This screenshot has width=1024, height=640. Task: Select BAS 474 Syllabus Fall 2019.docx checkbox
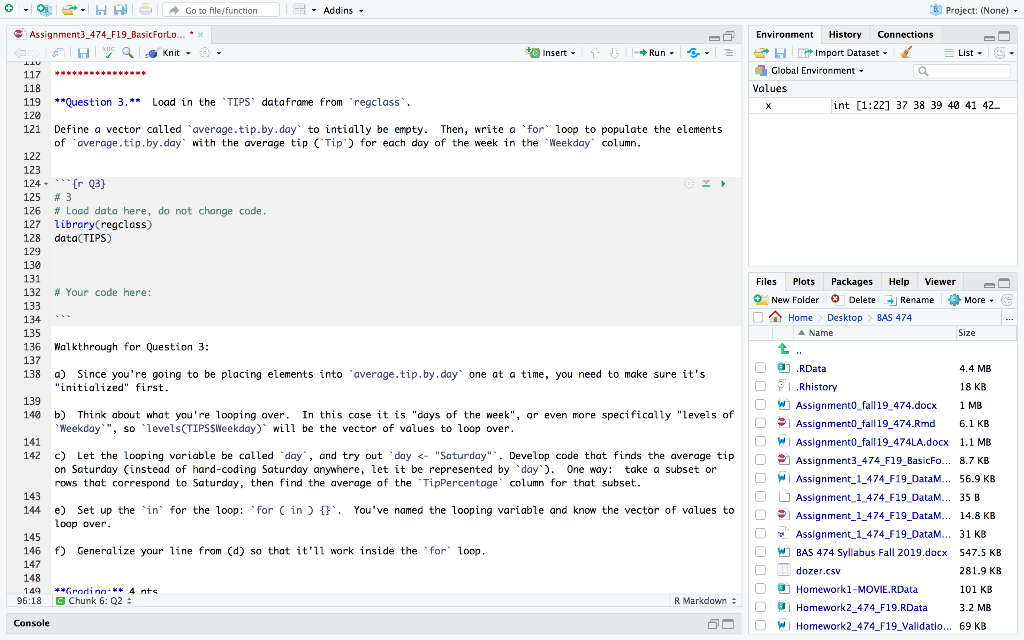[760, 552]
